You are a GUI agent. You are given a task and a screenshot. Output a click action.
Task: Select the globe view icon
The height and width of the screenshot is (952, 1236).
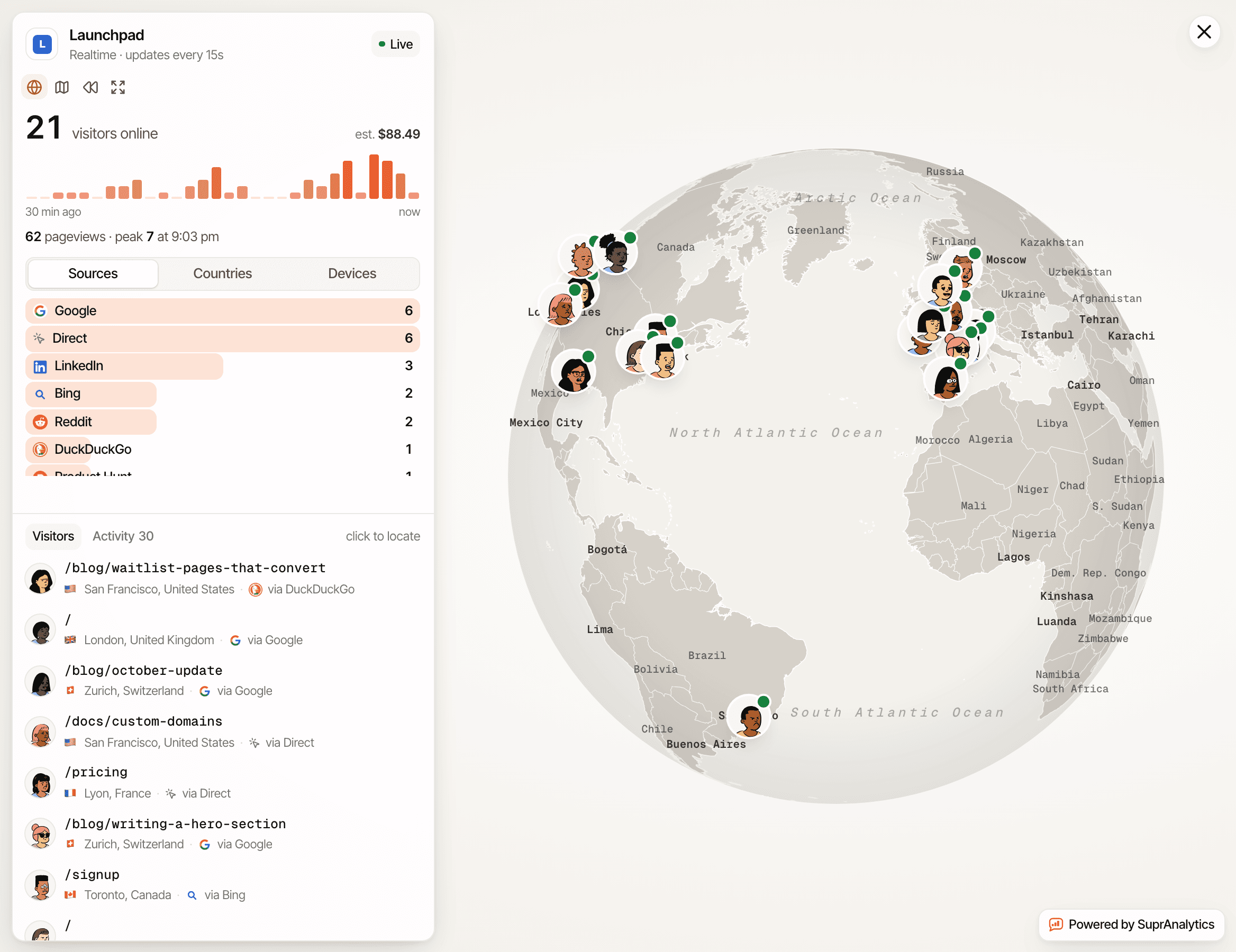[34, 87]
